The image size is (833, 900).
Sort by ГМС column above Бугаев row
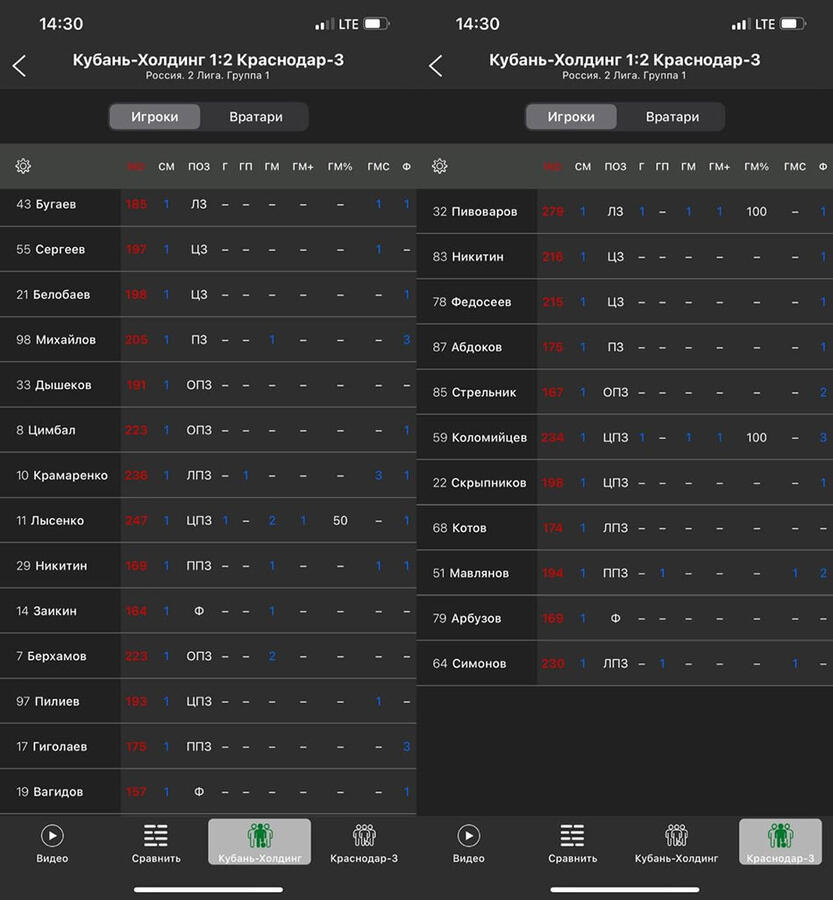point(378,166)
